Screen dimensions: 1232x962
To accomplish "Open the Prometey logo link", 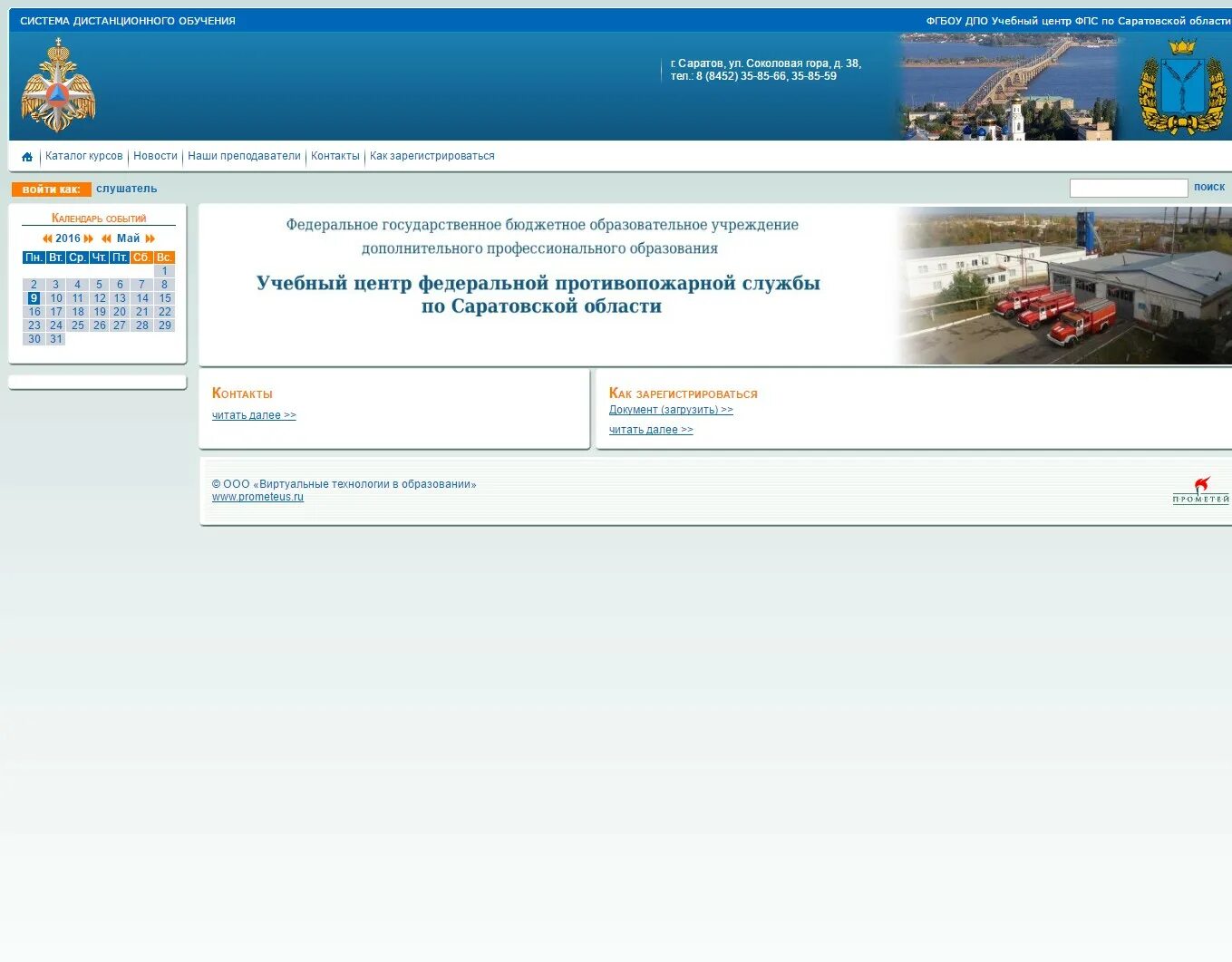I will (x=1200, y=491).
